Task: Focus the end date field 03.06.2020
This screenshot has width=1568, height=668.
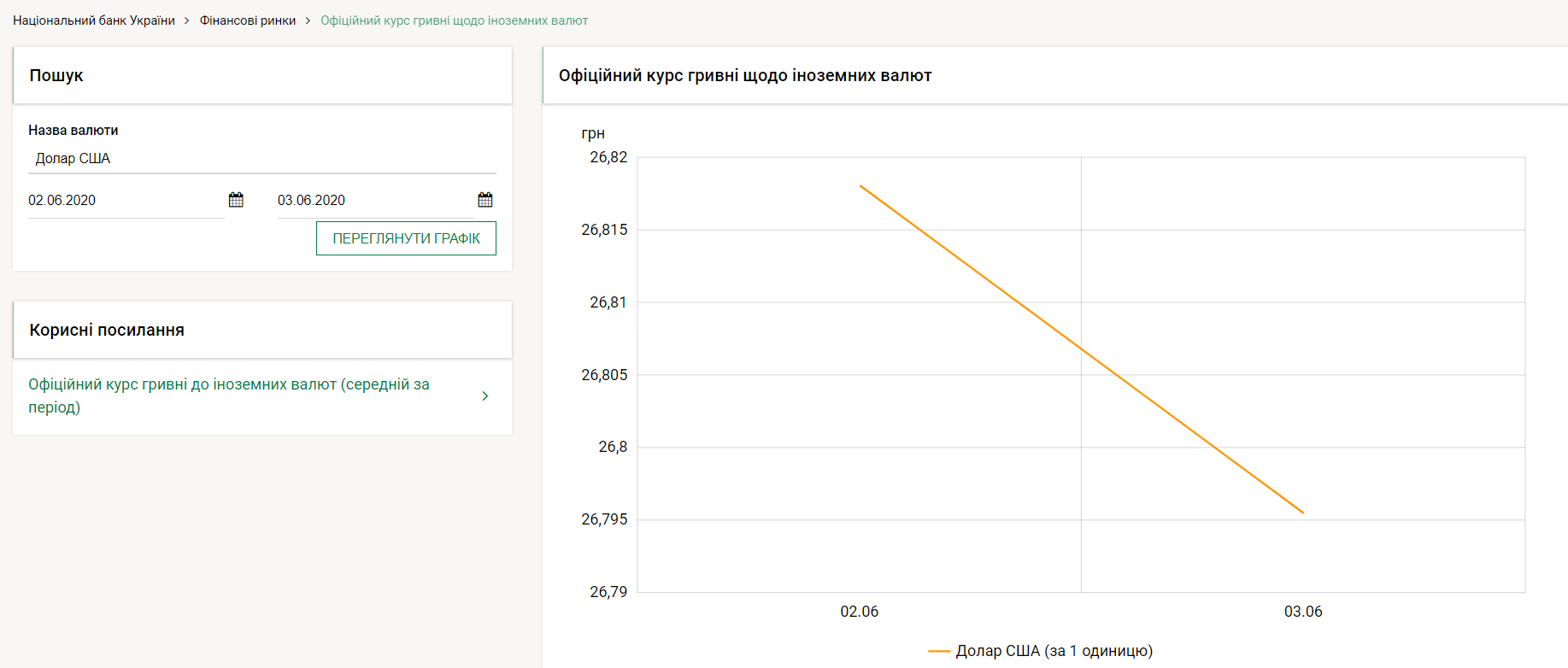Action: click(x=376, y=200)
